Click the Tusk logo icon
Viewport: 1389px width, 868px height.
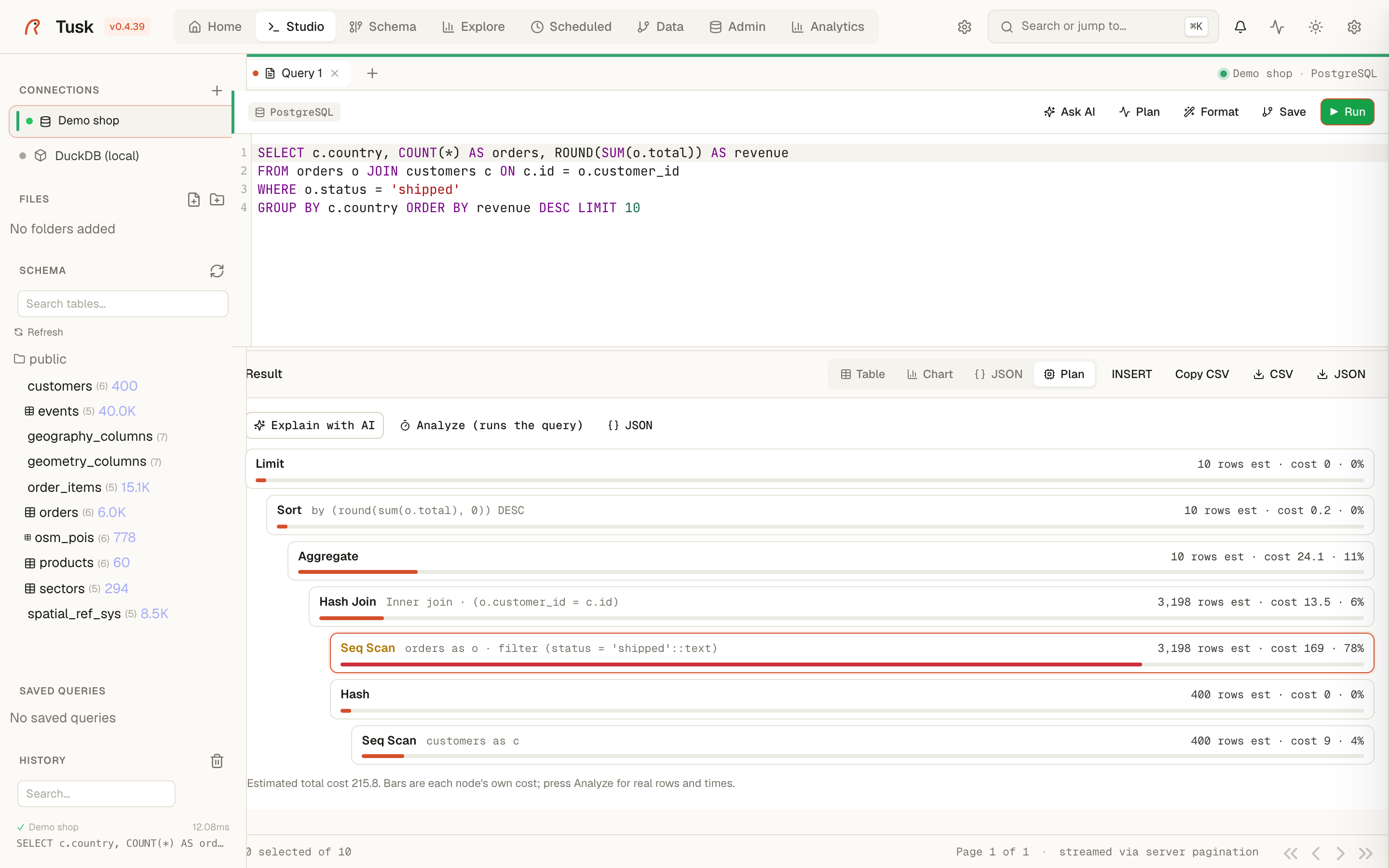(x=33, y=27)
